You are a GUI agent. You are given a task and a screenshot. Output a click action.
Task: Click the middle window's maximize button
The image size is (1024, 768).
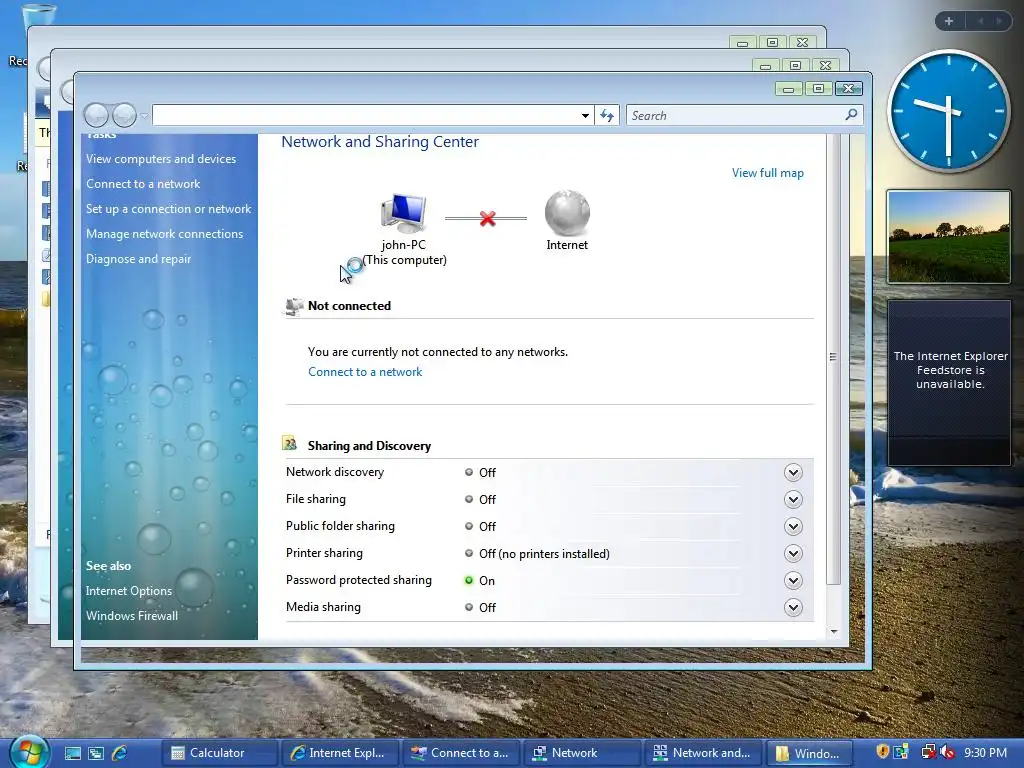pyautogui.click(x=795, y=65)
